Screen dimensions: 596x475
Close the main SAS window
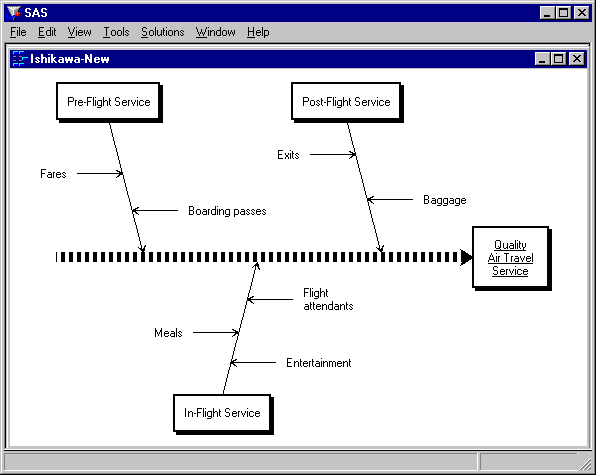(582, 13)
